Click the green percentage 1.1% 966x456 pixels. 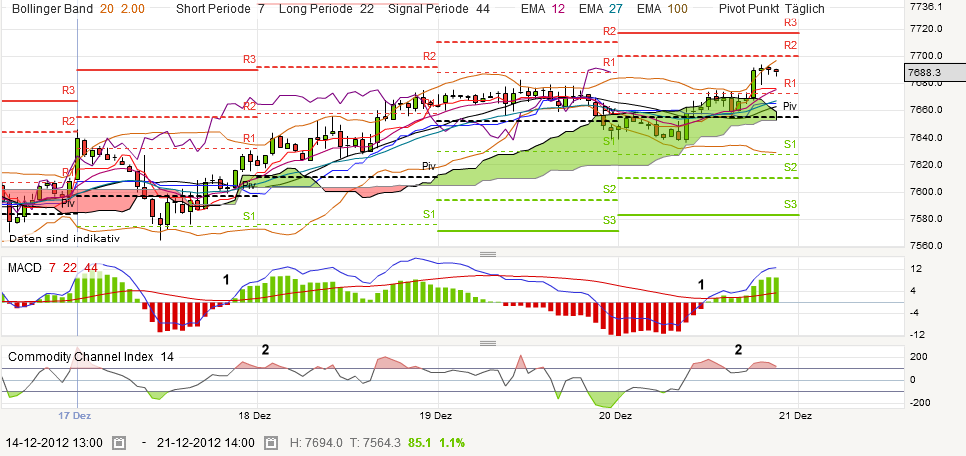tap(452, 442)
